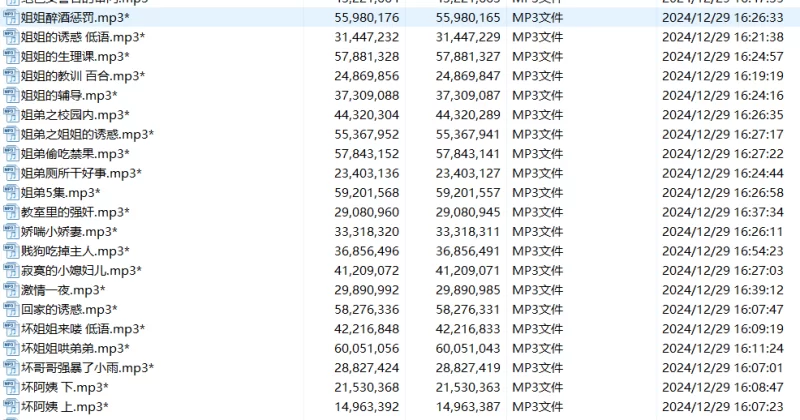Click the packed size 29,080,945

point(468,212)
